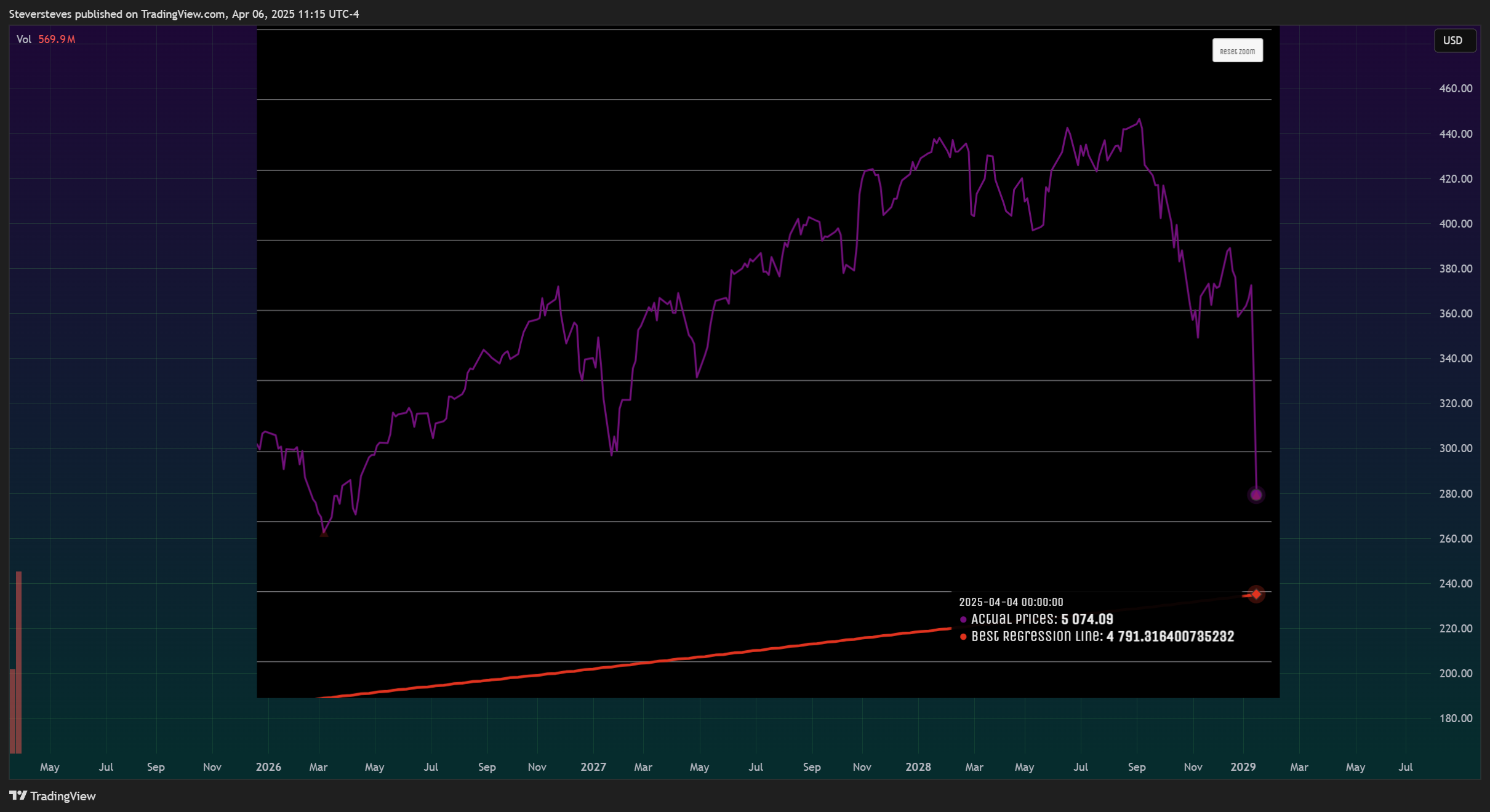Click the Vol 569.9M indicator label

pyautogui.click(x=46, y=39)
